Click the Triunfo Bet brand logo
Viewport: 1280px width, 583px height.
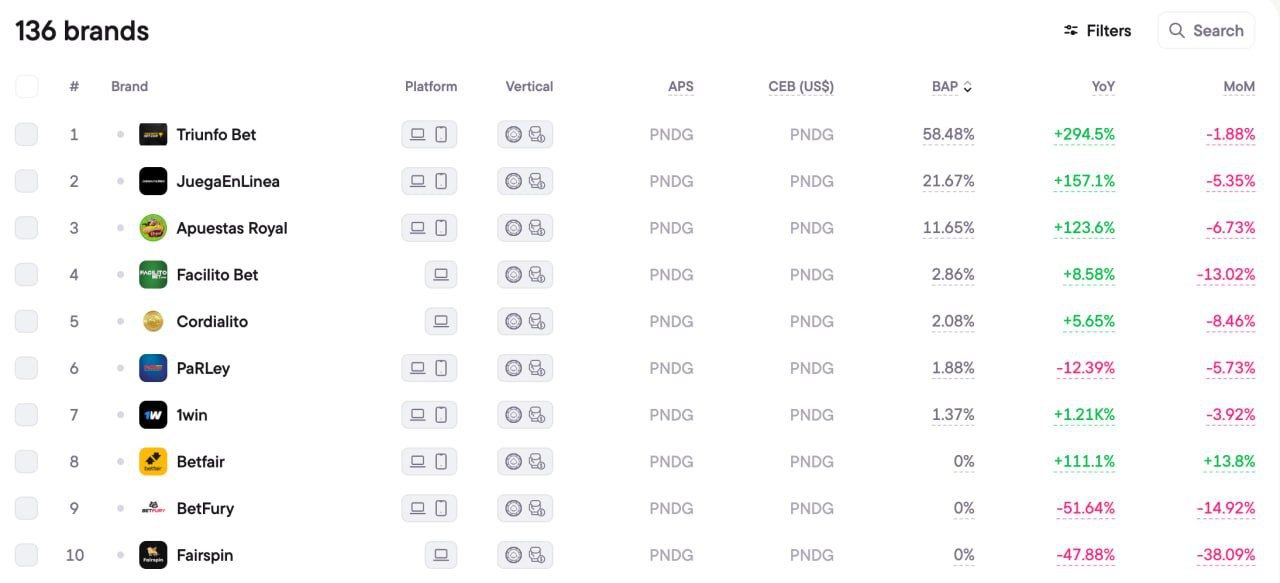153,134
